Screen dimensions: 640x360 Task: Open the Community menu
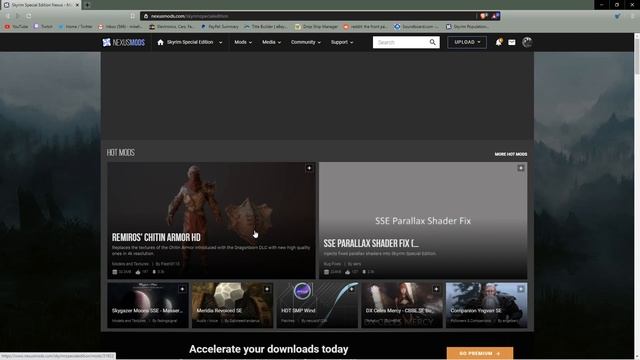pyautogui.click(x=305, y=42)
